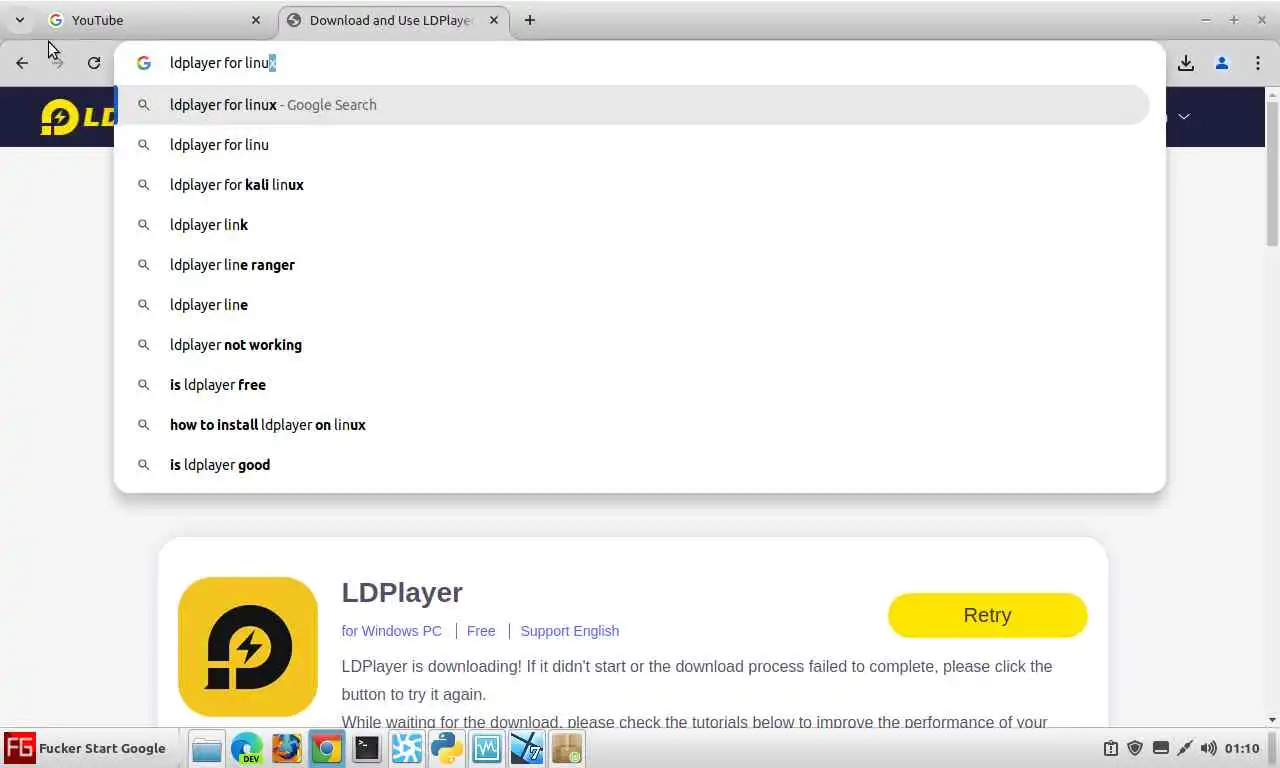
Task: Click the page vertical scrollbar thumb
Action: pyautogui.click(x=1272, y=174)
